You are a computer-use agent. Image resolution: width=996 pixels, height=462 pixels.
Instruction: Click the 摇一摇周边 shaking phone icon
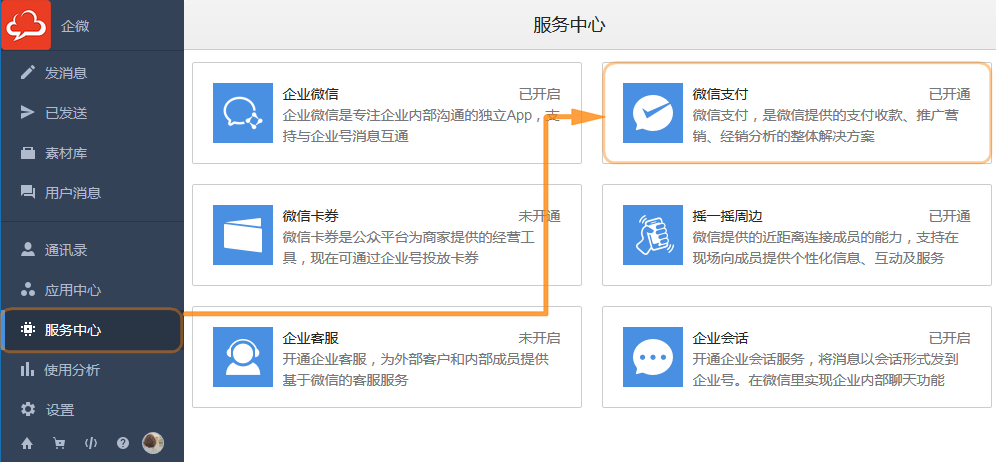point(652,235)
